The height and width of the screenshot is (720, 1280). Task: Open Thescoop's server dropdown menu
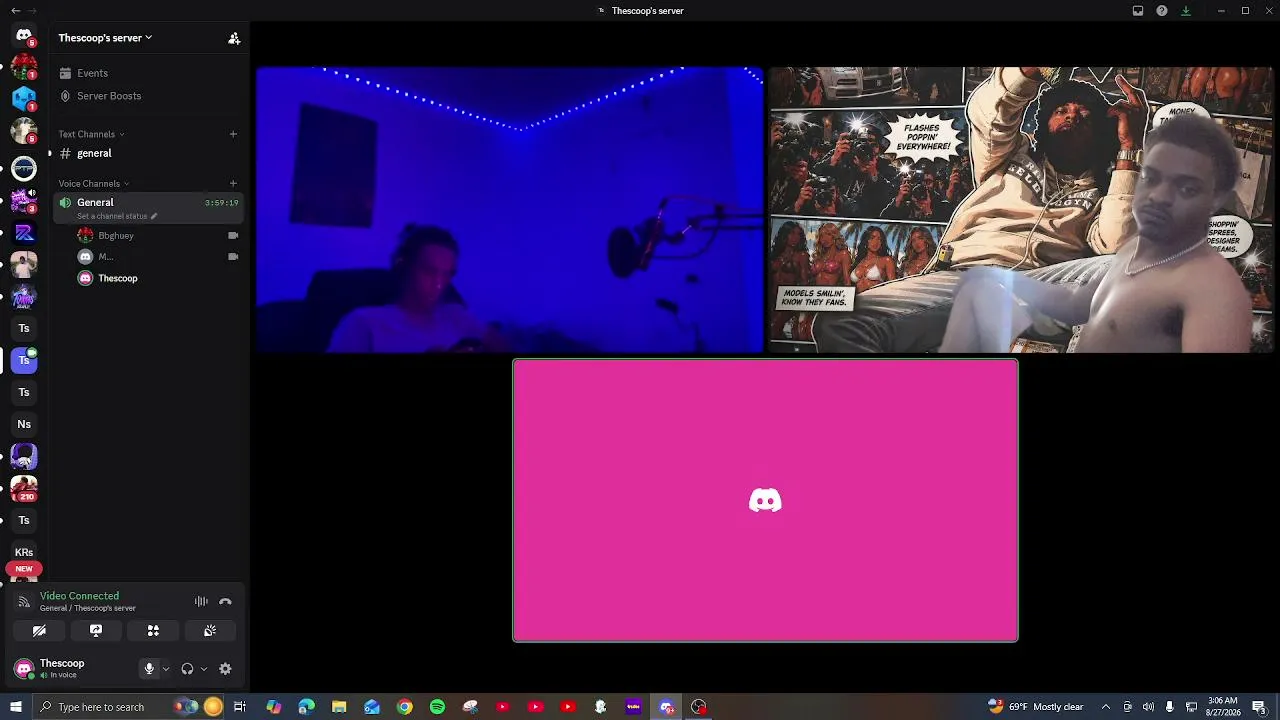click(105, 38)
